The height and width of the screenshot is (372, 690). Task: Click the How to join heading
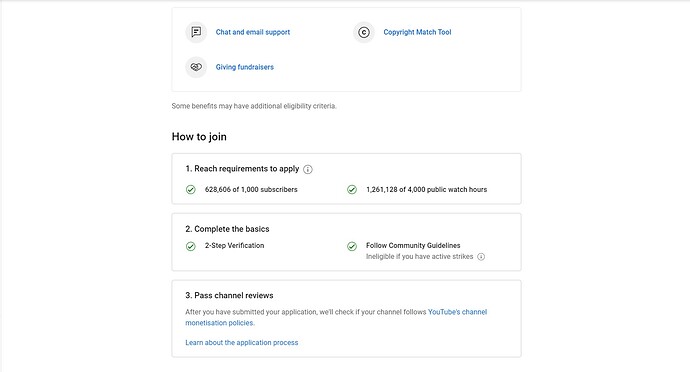click(199, 136)
